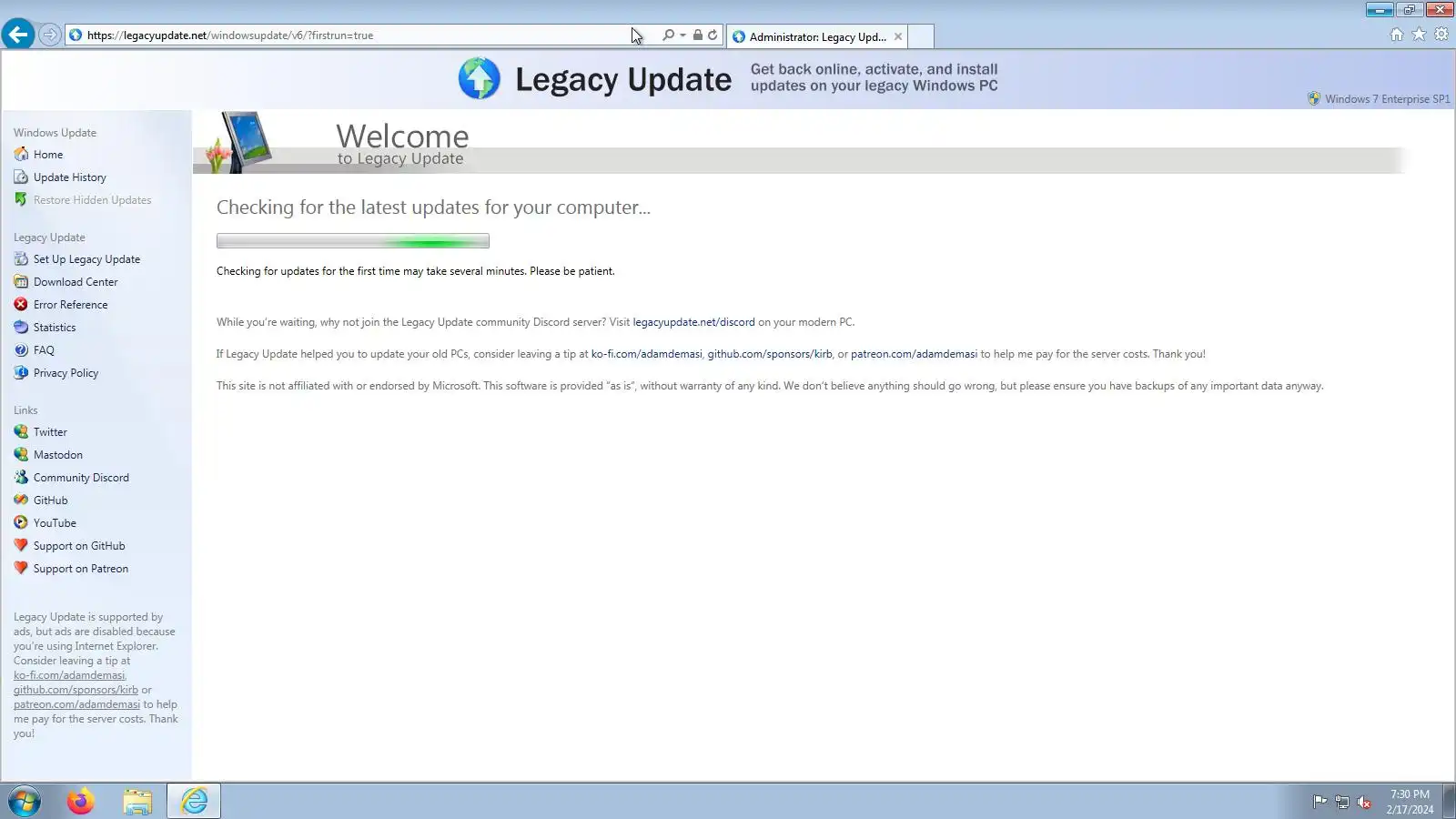Click the Restore Hidden Updates icon
Screen dimensions: 1456x819
point(21,199)
